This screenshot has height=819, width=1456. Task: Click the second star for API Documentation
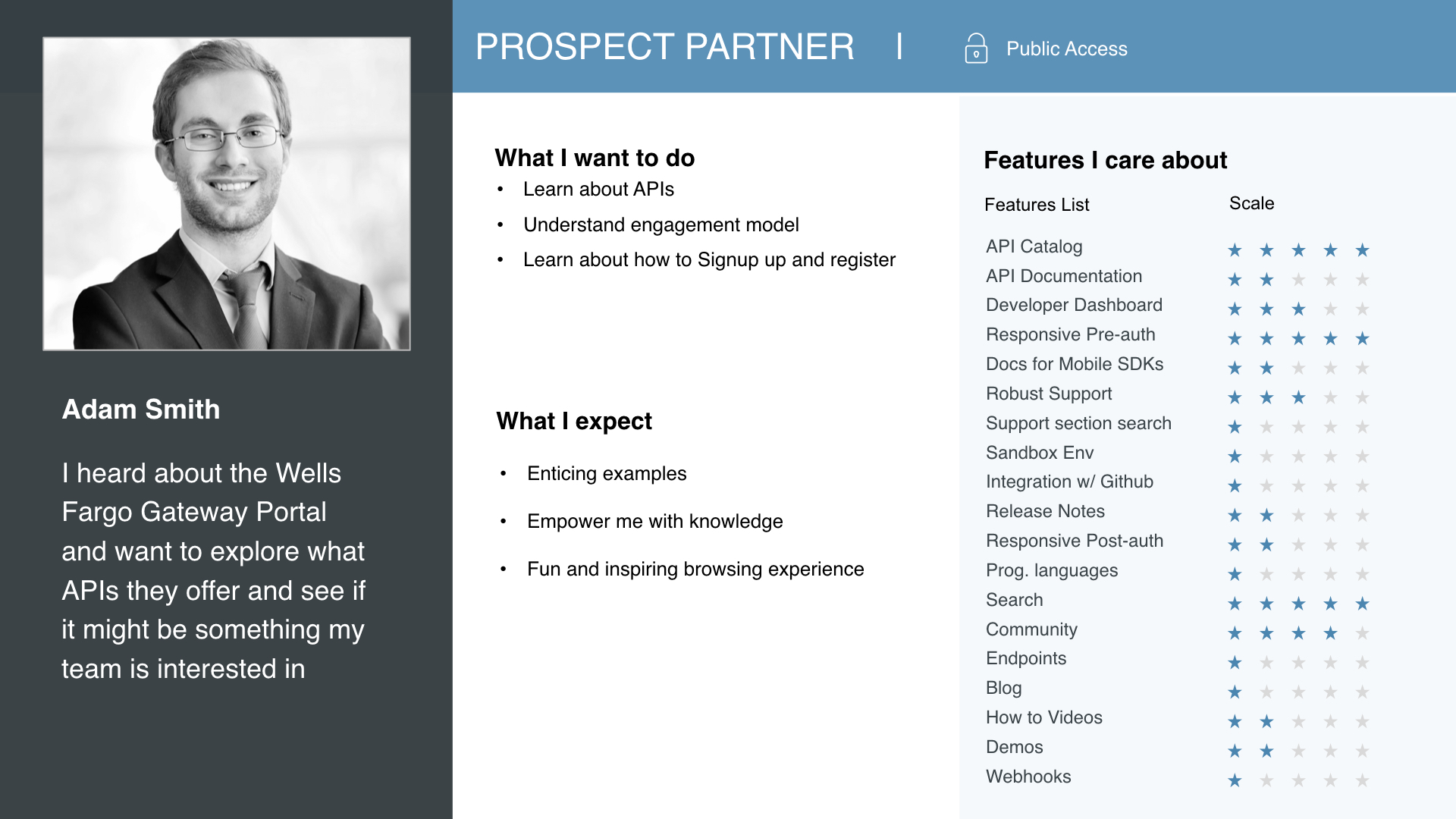pos(1266,280)
